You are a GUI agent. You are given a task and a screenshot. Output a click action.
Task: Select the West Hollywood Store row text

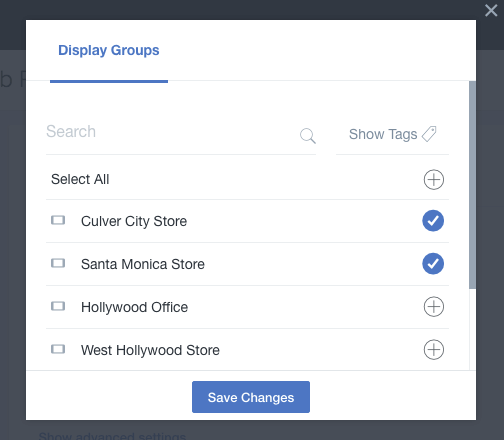[x=150, y=350]
